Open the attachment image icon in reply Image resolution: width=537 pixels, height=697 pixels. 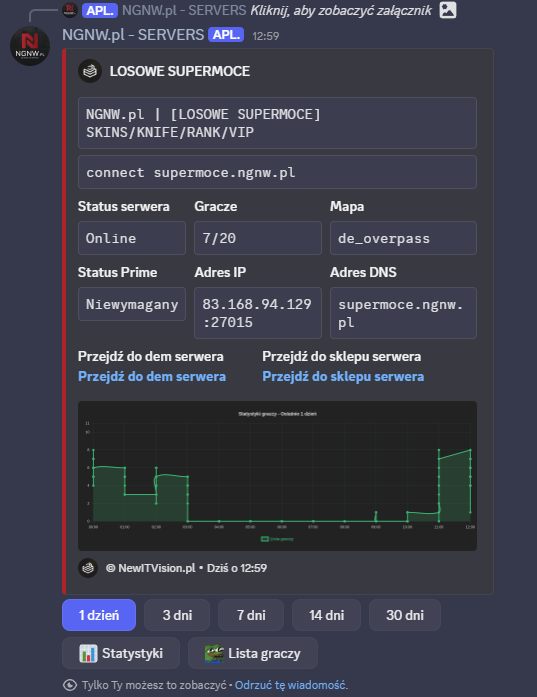click(448, 10)
